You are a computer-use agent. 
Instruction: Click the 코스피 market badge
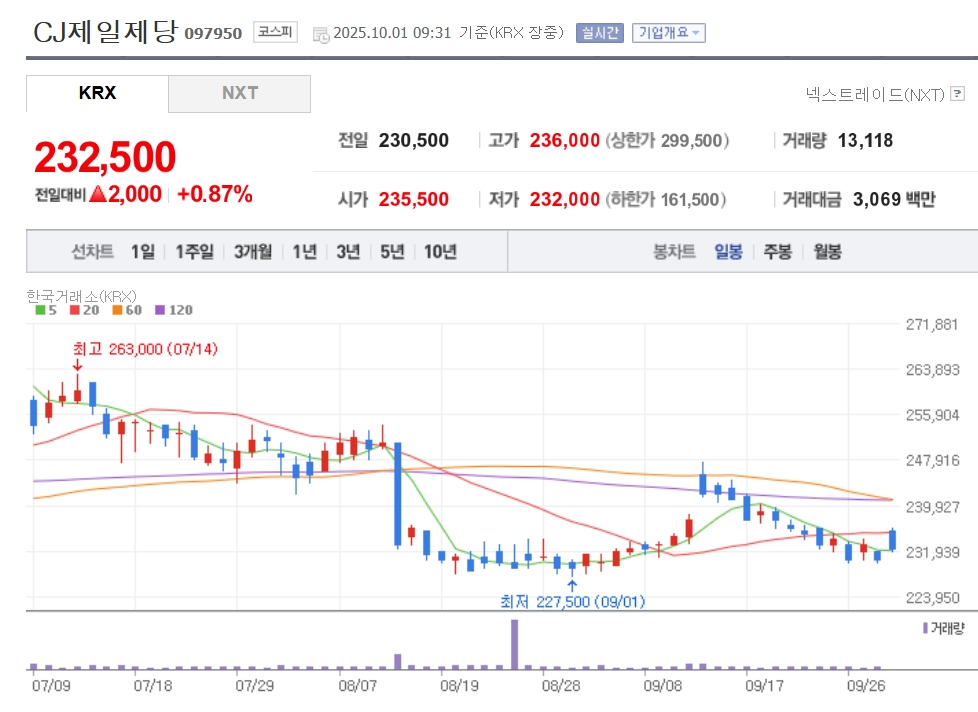tap(275, 32)
